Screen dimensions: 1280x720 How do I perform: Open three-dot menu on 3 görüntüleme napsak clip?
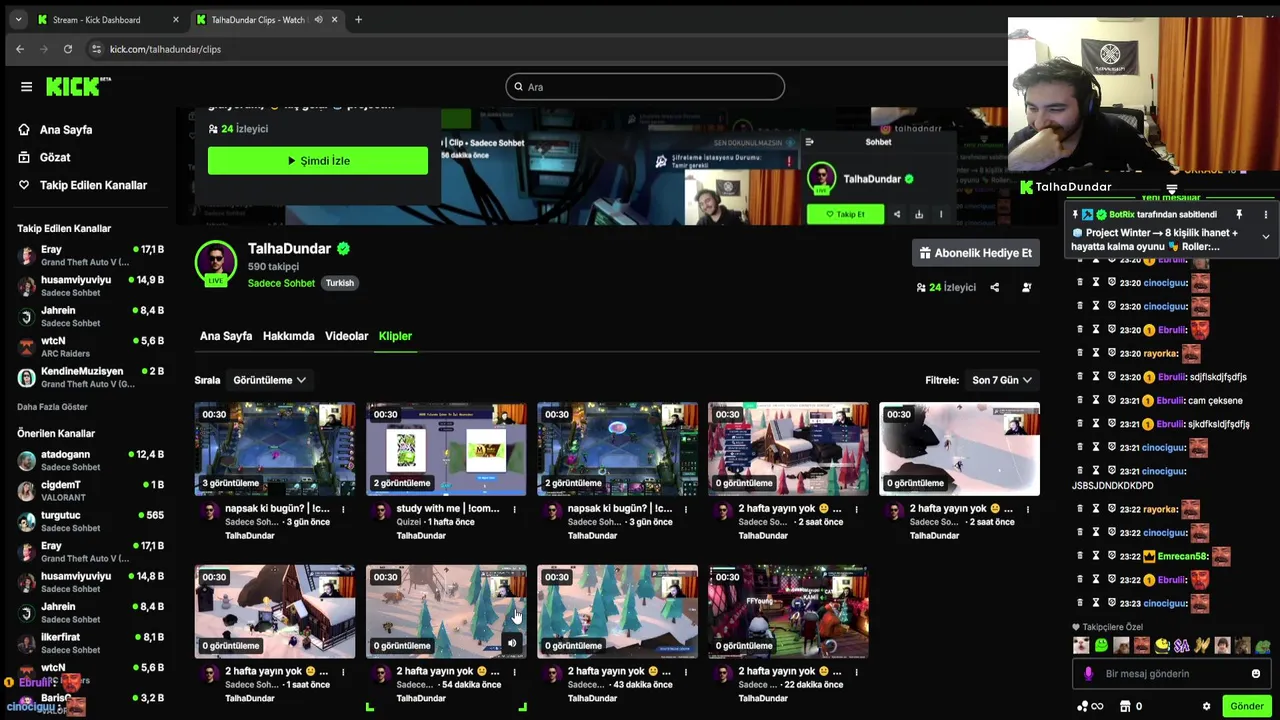tap(343, 509)
